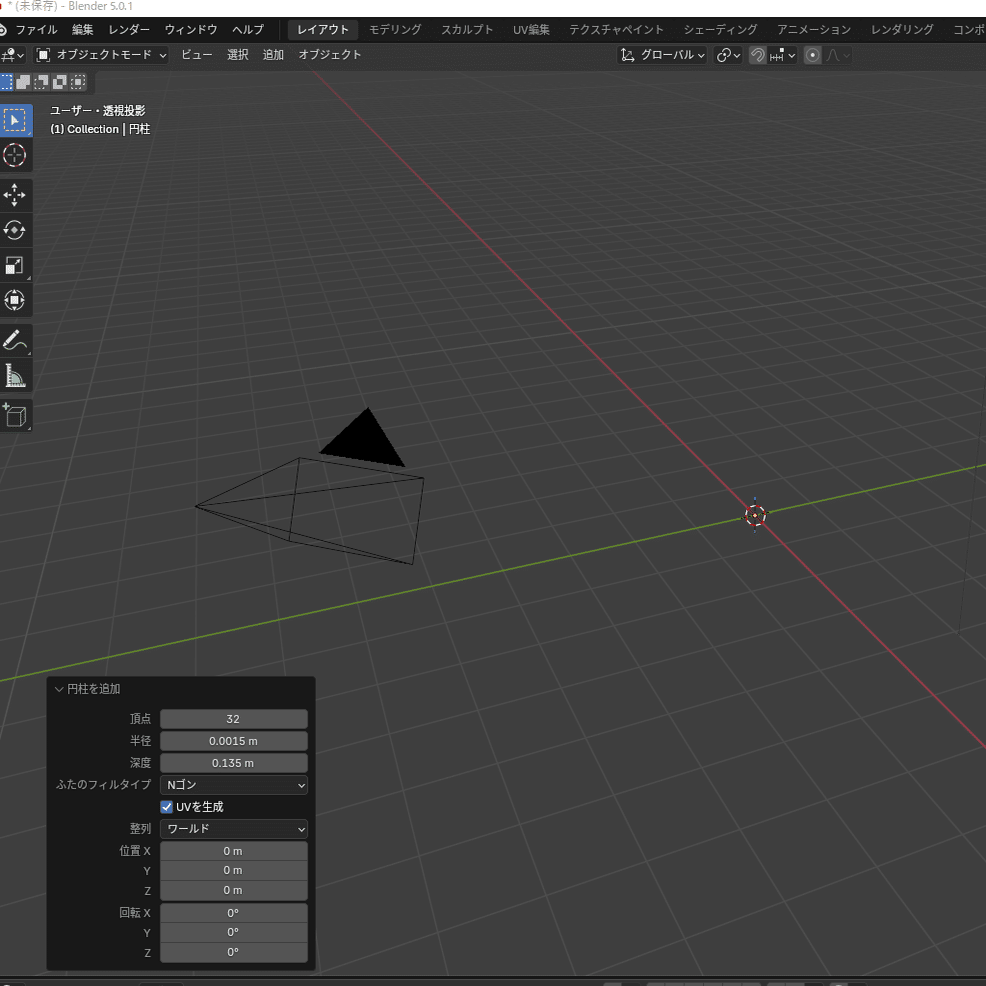The image size is (986, 986).
Task: Collapse the 円柱を追加 panel
Action: point(59,689)
